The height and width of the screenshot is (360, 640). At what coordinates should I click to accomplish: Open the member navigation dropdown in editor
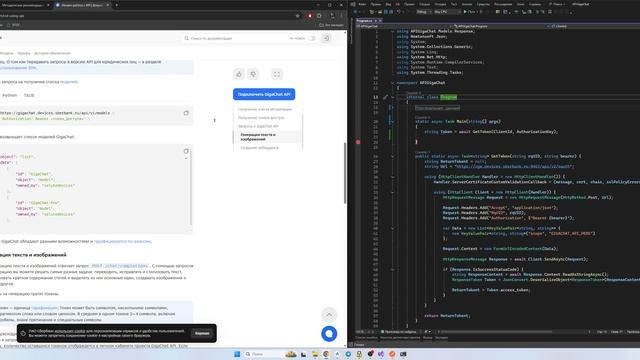coord(594,26)
